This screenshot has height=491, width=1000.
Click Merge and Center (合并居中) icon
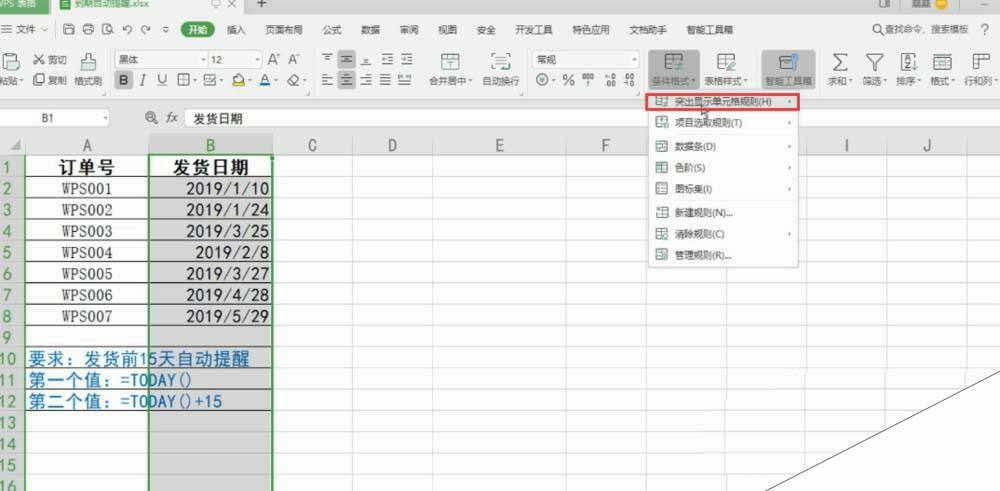pyautogui.click(x=450, y=62)
